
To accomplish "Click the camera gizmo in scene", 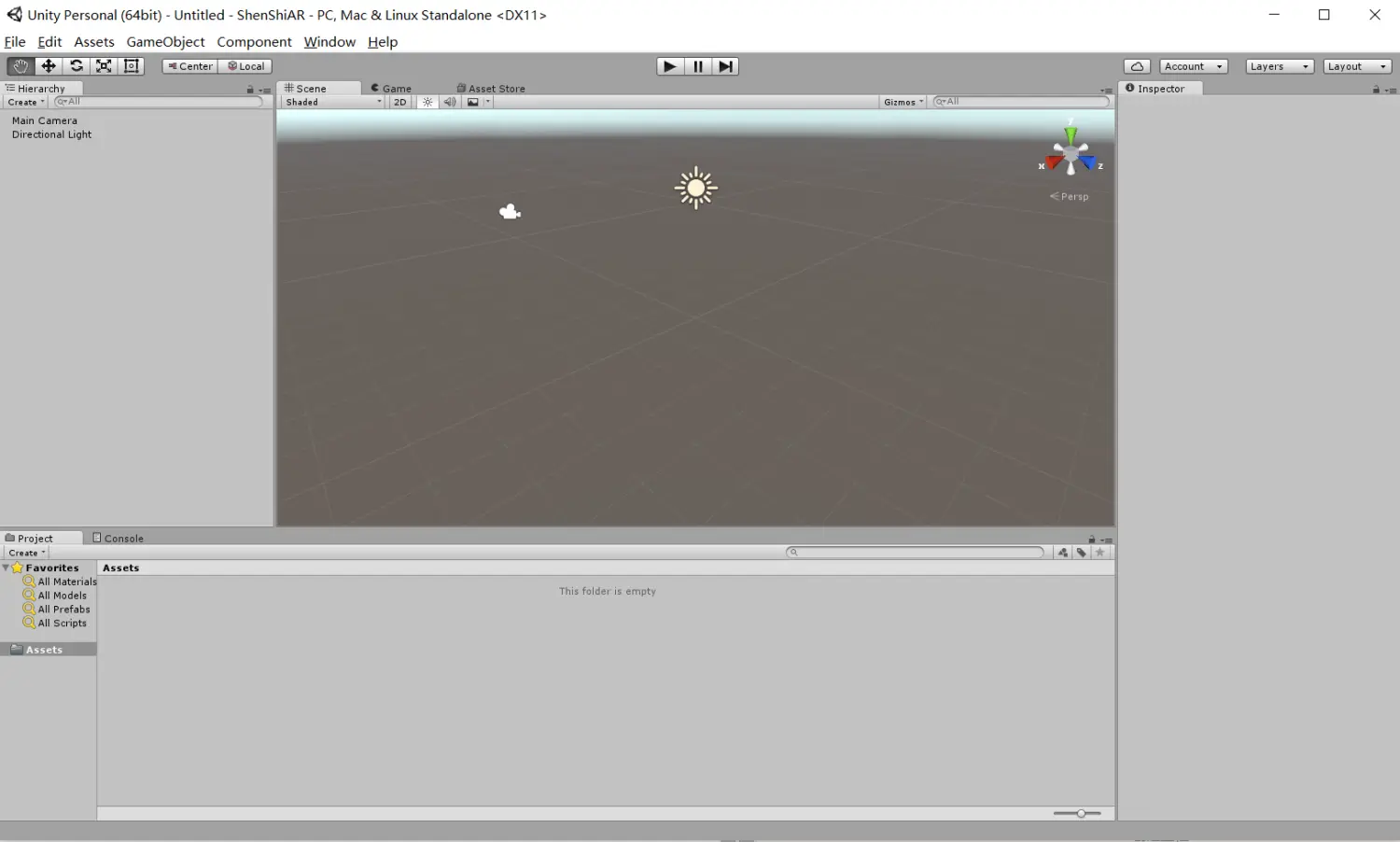I will [510, 212].
